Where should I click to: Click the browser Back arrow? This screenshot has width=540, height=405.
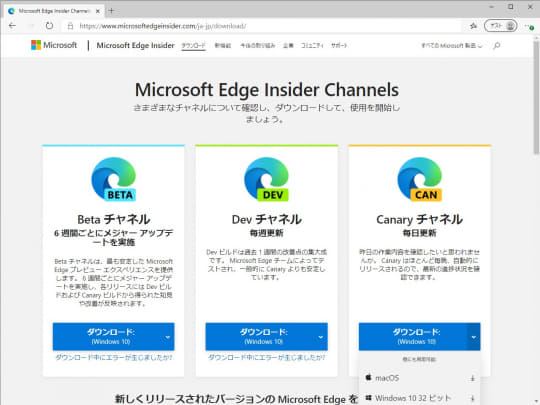click(12, 25)
